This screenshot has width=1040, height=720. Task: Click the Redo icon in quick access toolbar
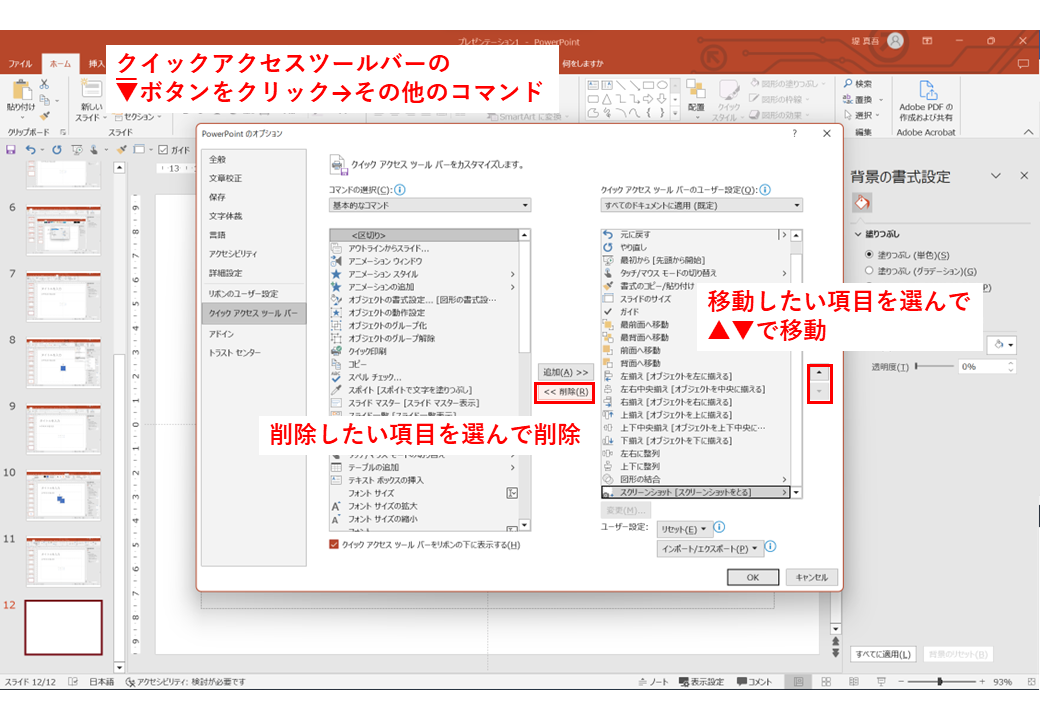[x=57, y=150]
